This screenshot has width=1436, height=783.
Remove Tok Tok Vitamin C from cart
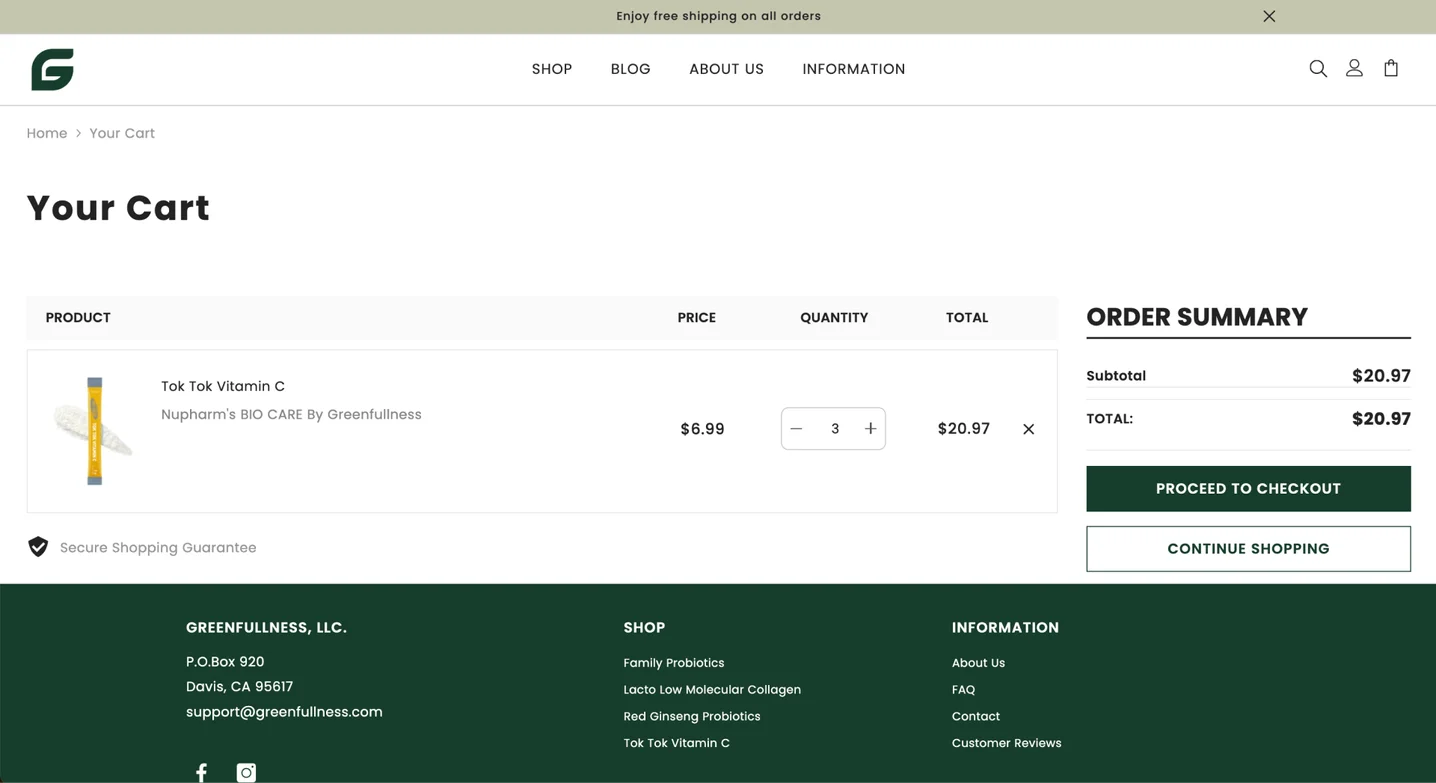click(1028, 429)
